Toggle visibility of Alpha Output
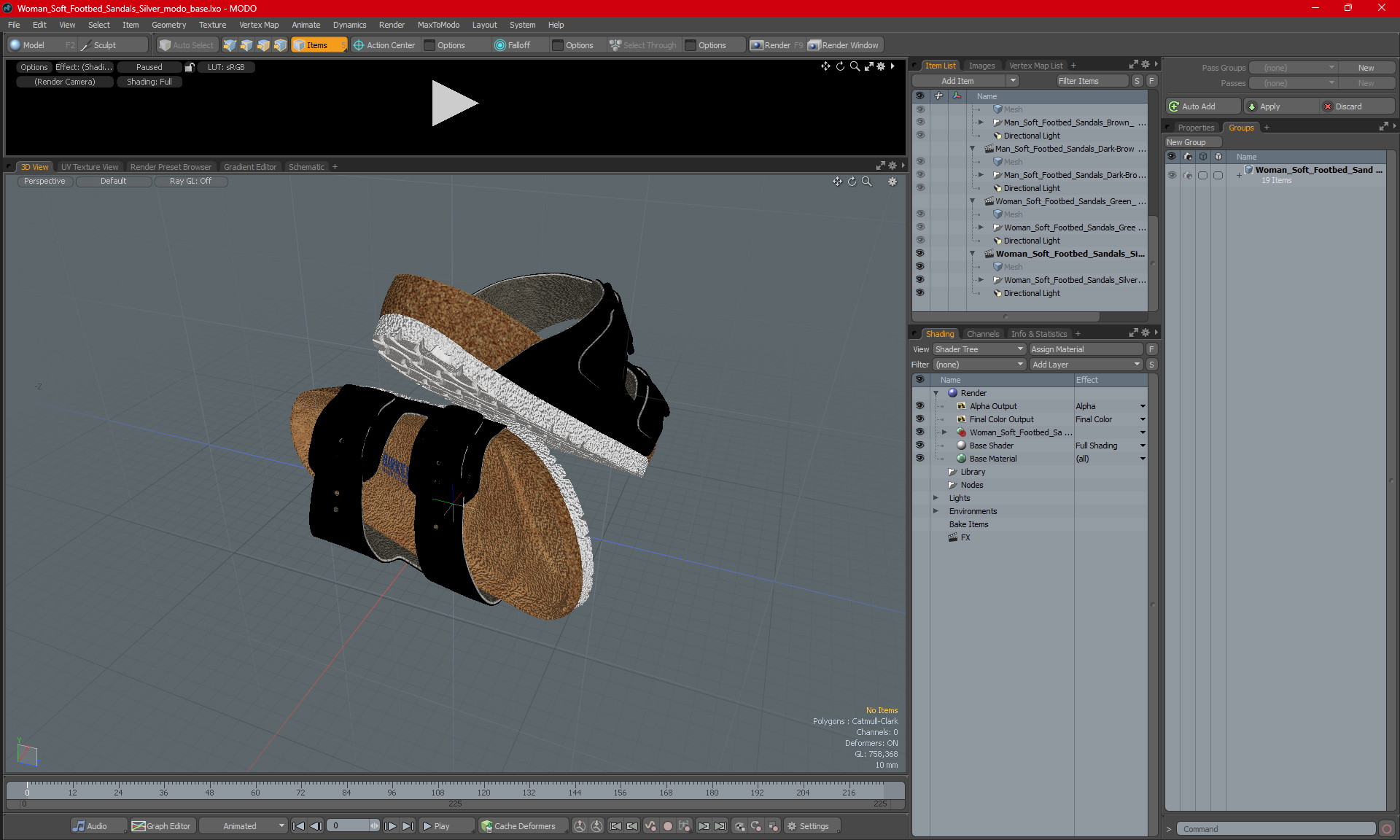This screenshot has height=840, width=1400. [919, 406]
